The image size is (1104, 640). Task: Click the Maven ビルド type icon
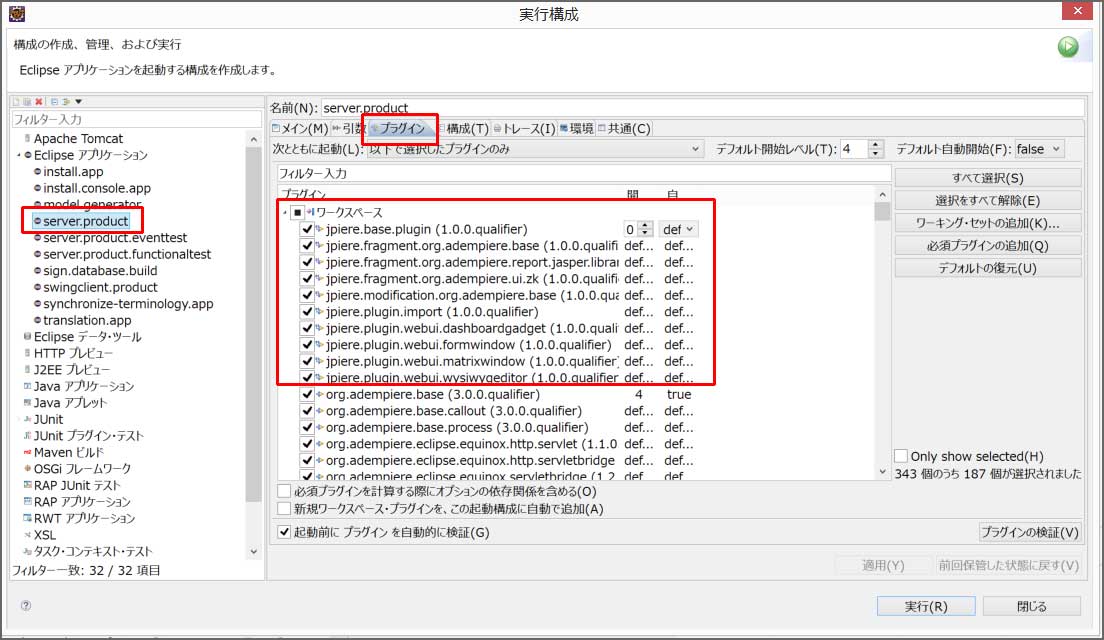[27, 452]
